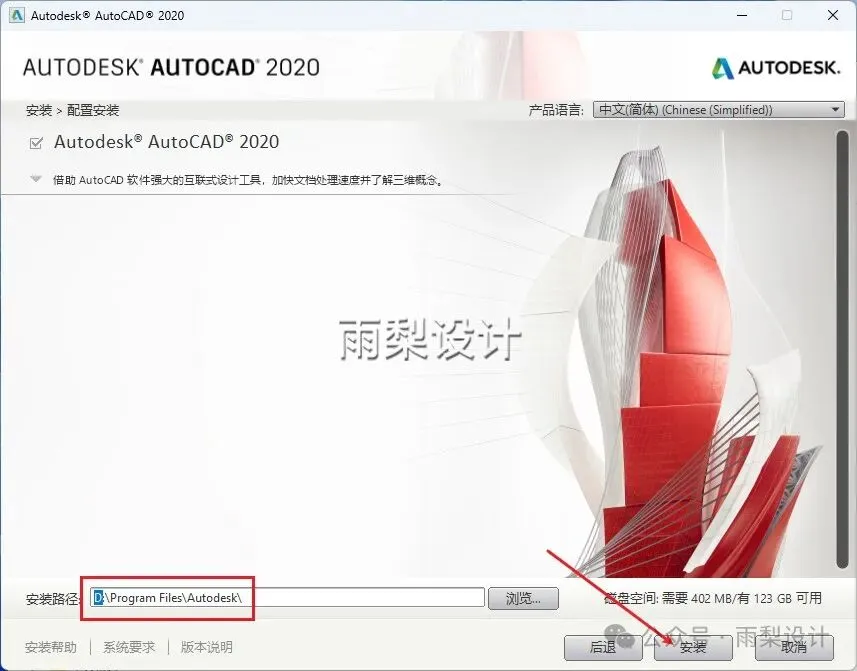Click the 安装 install button
857x671 pixels.
point(693,648)
